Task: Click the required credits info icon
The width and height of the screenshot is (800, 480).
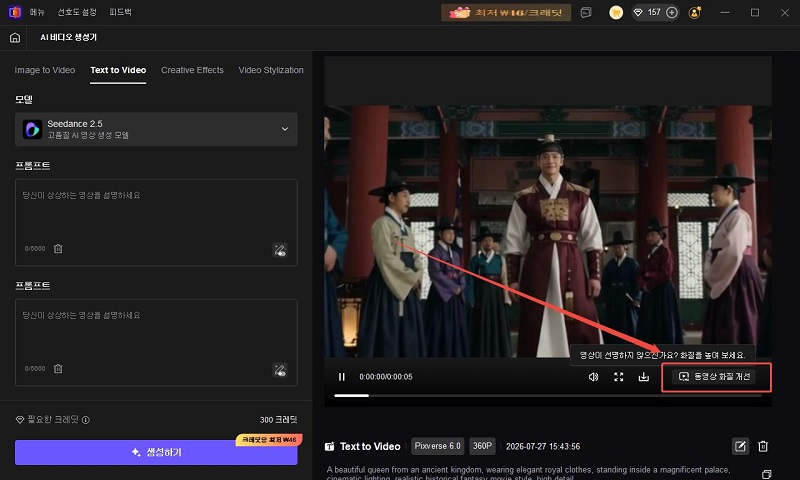Action: [x=86, y=420]
